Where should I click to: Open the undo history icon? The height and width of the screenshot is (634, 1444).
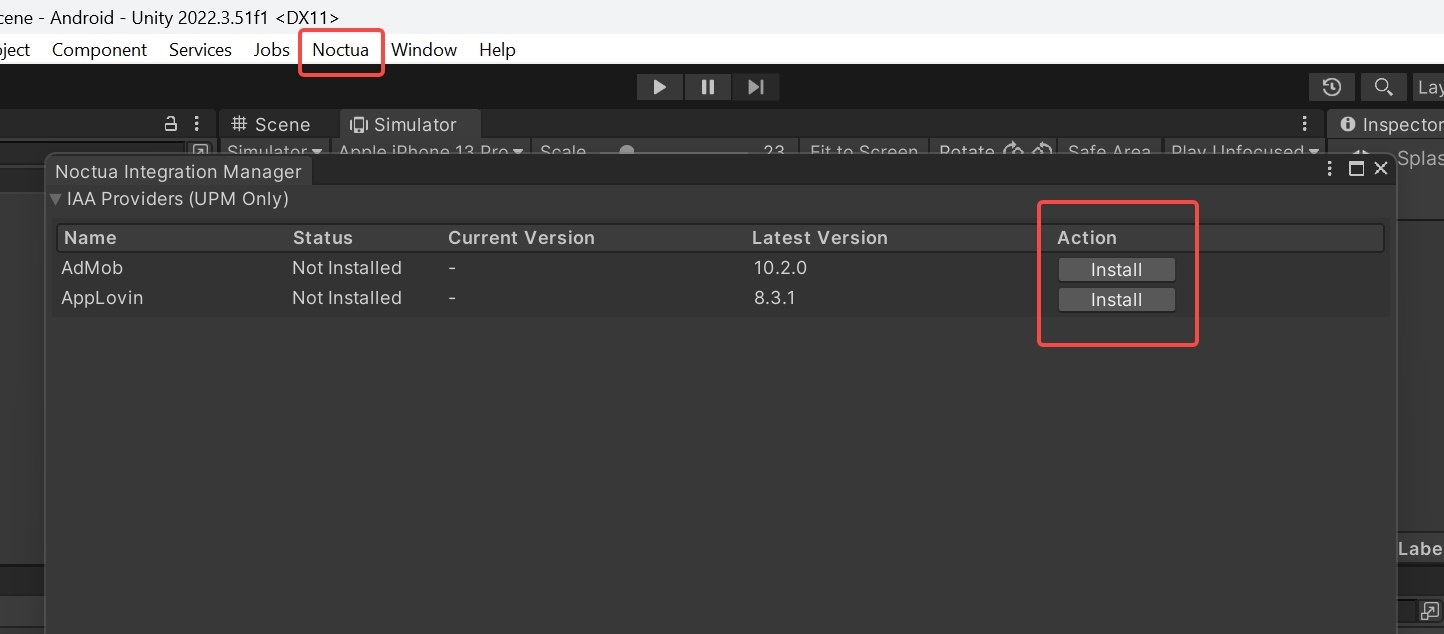tap(1332, 87)
